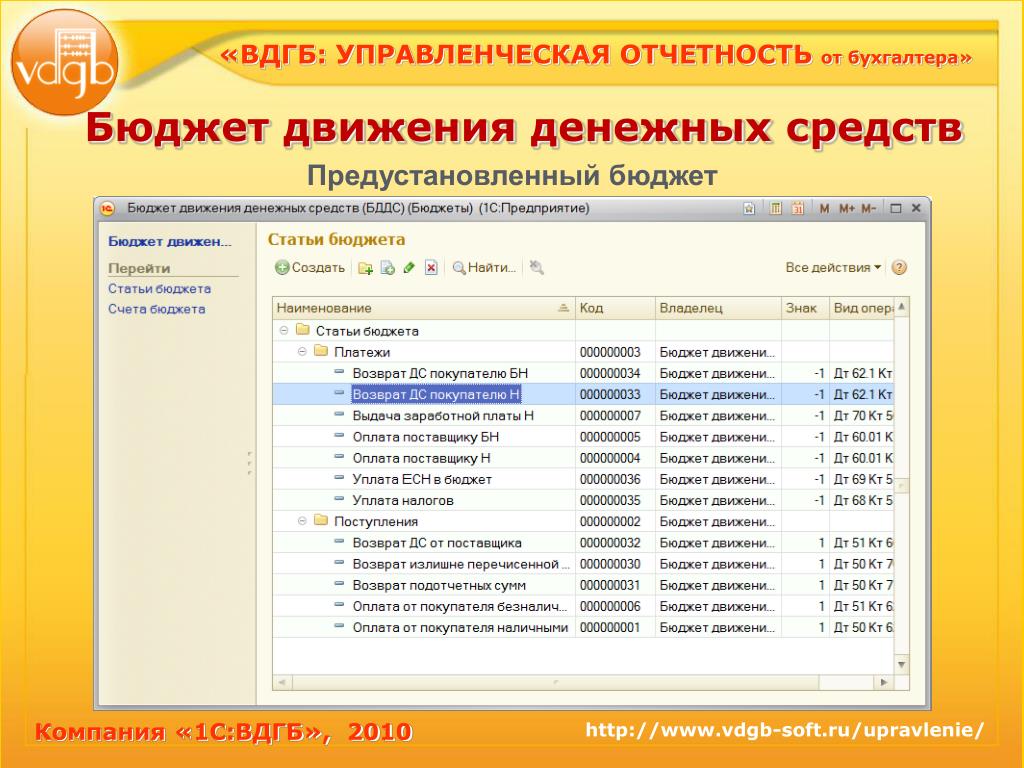Open Статьи бюджета link in navigation panel
1024x768 pixels.
(x=159, y=289)
